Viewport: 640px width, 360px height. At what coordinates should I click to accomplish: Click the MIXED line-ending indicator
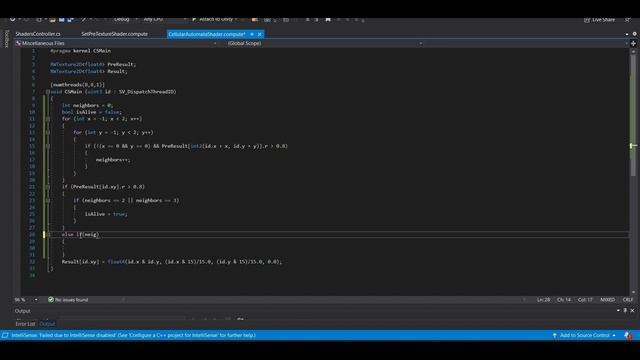click(607, 300)
